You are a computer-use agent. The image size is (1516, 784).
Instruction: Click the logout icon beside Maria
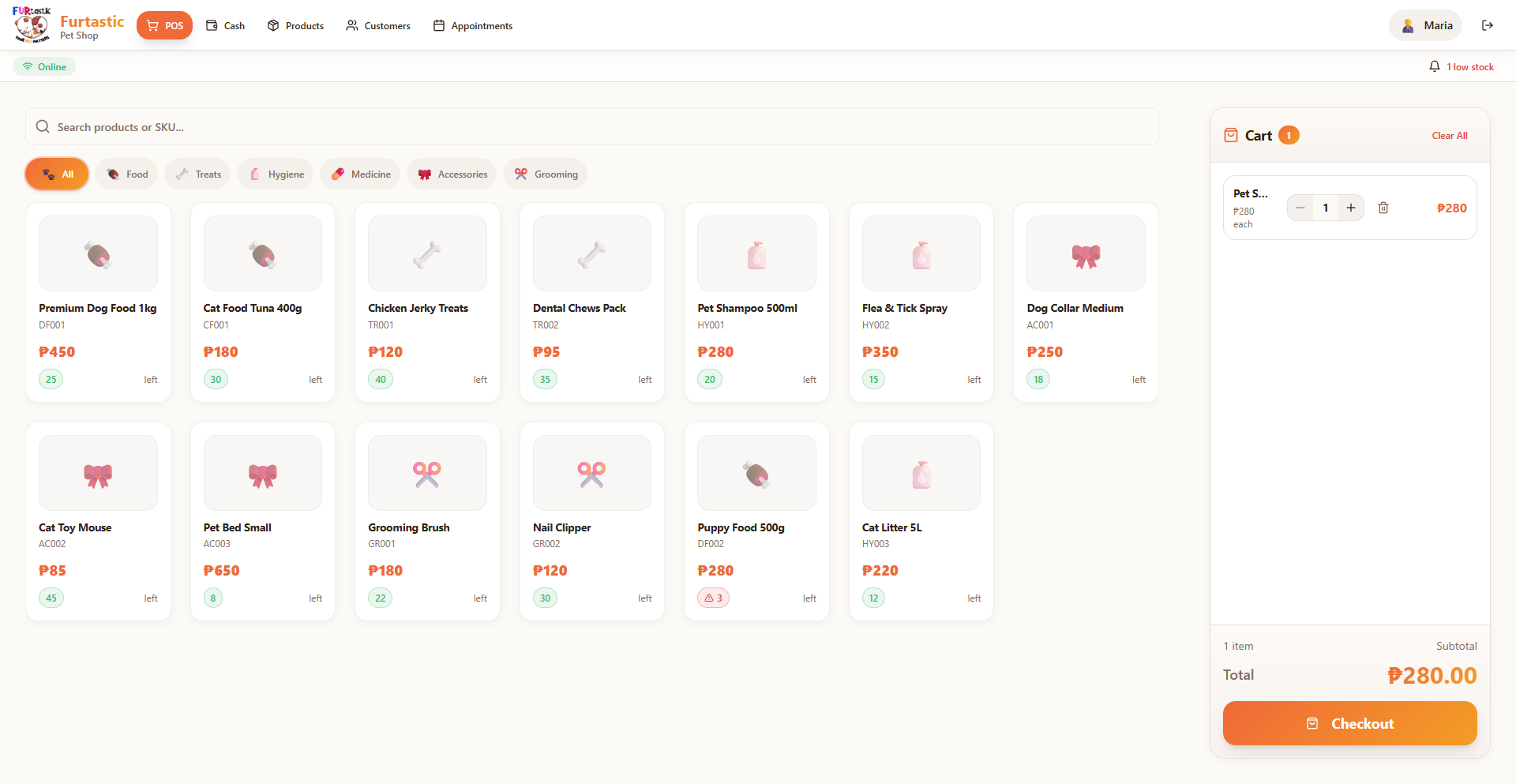coord(1488,25)
